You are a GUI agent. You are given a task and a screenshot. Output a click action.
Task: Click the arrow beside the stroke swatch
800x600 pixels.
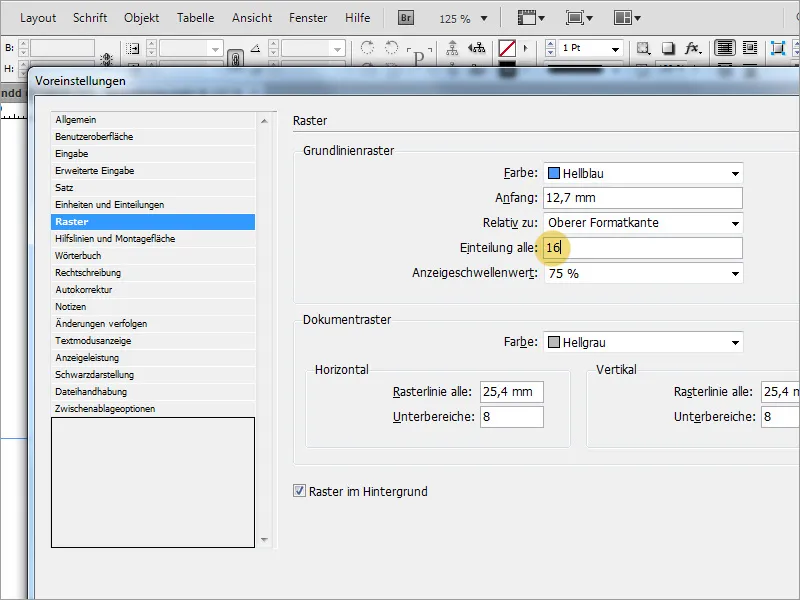coord(526,48)
